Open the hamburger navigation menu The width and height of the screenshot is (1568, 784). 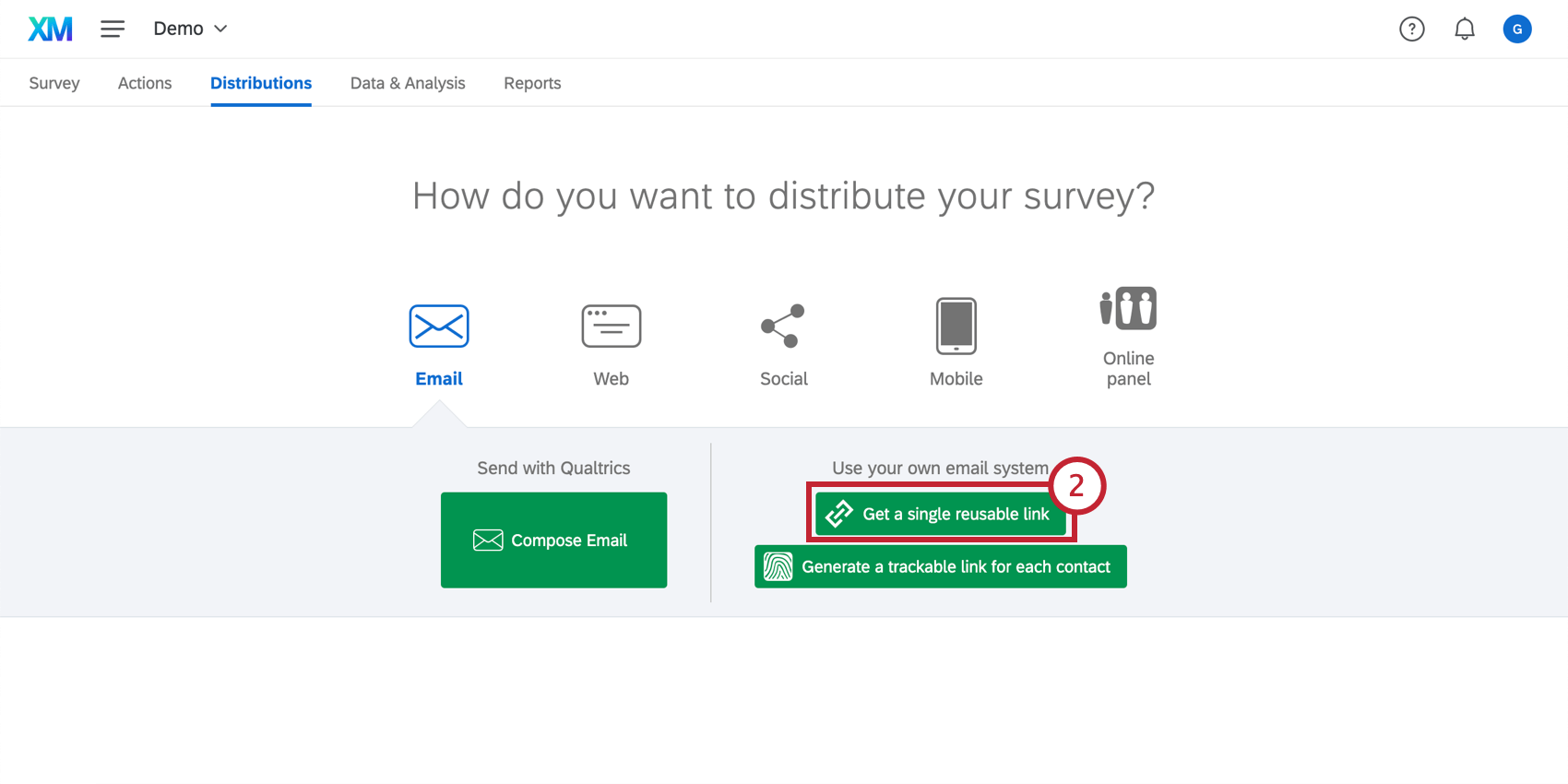tap(113, 30)
